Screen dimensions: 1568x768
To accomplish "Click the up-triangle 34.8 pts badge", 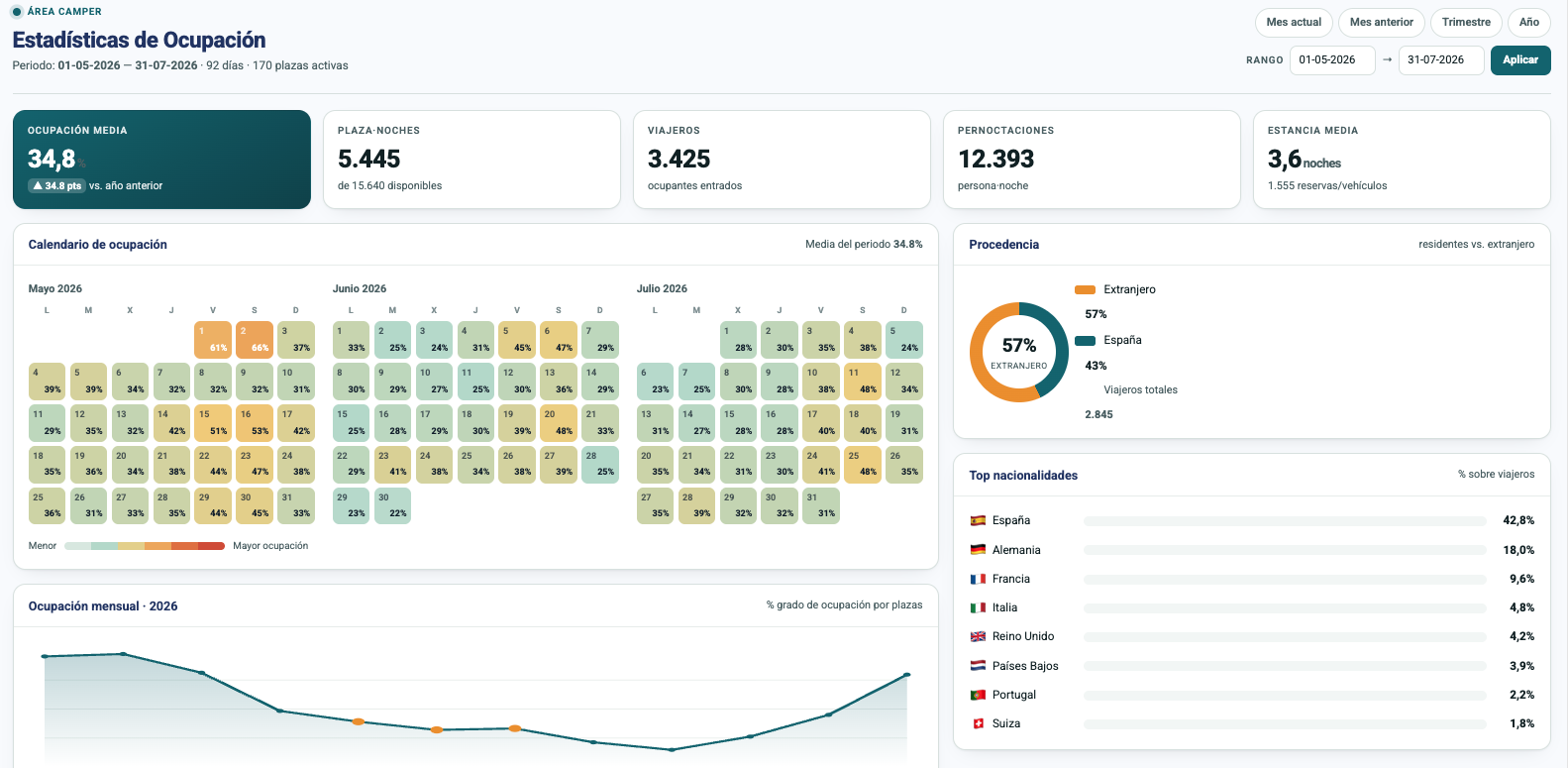I will pos(57,185).
